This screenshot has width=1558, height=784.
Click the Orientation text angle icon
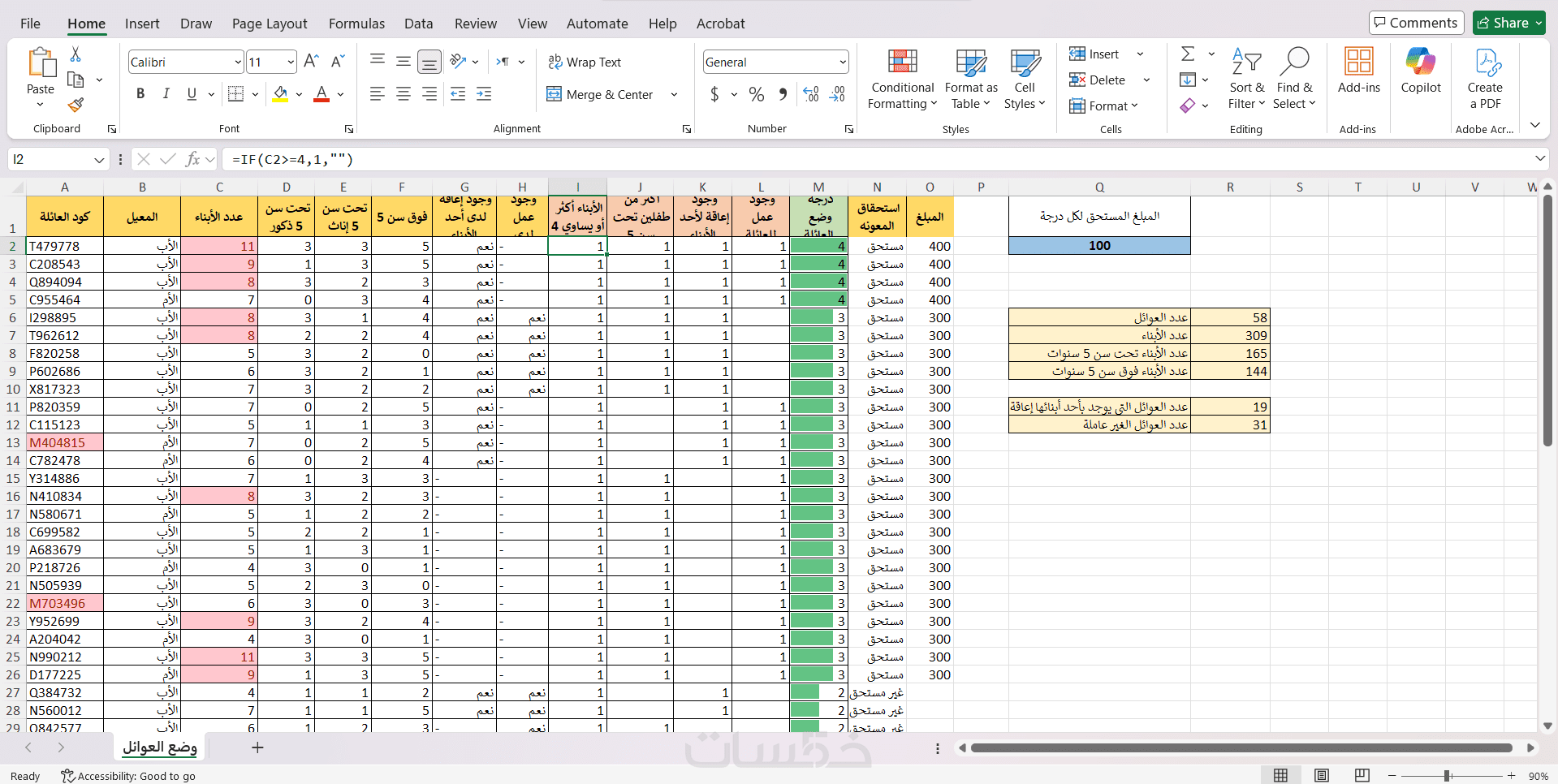pyautogui.click(x=459, y=61)
